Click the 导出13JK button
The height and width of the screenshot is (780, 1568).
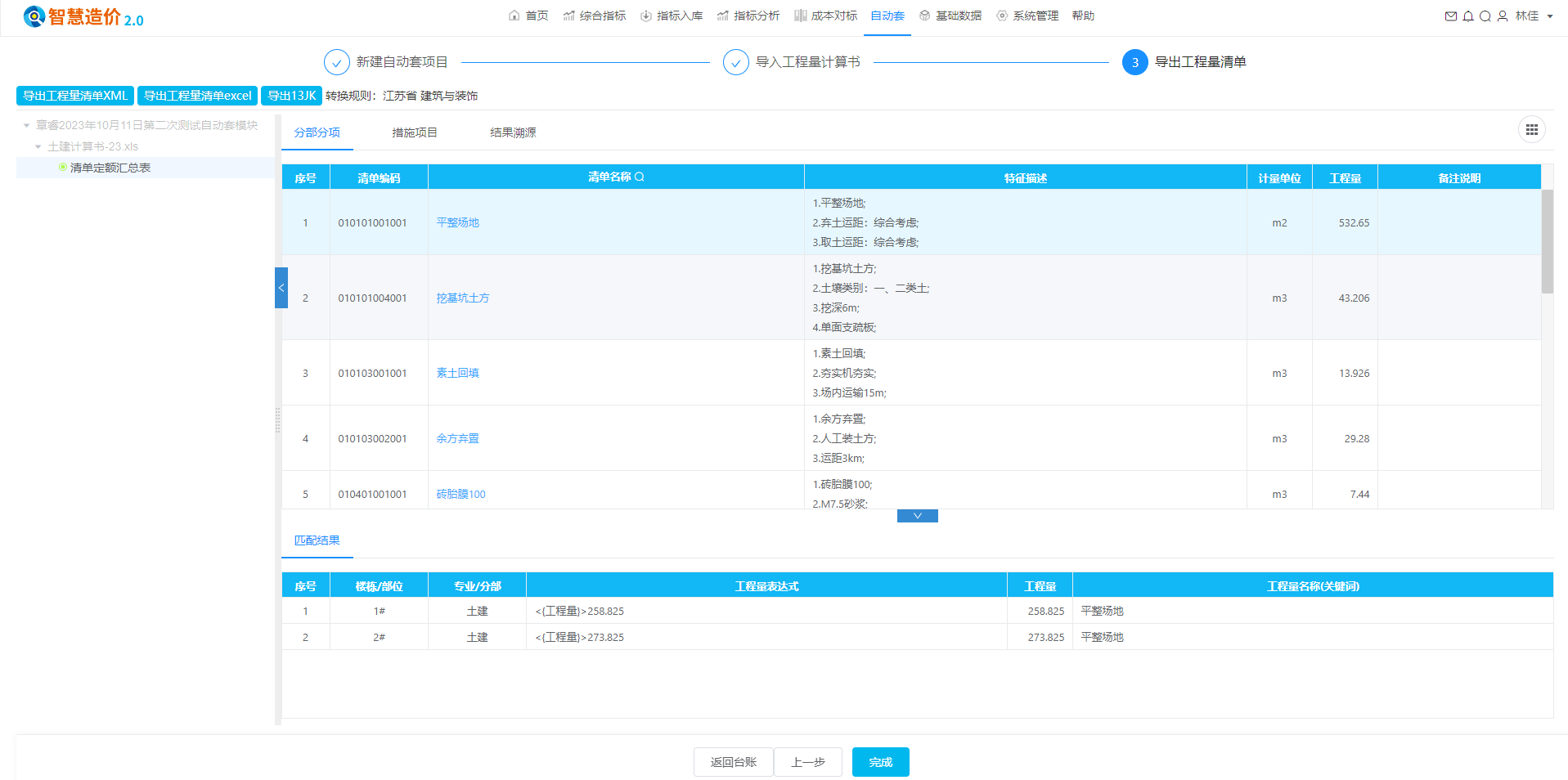pyautogui.click(x=292, y=96)
